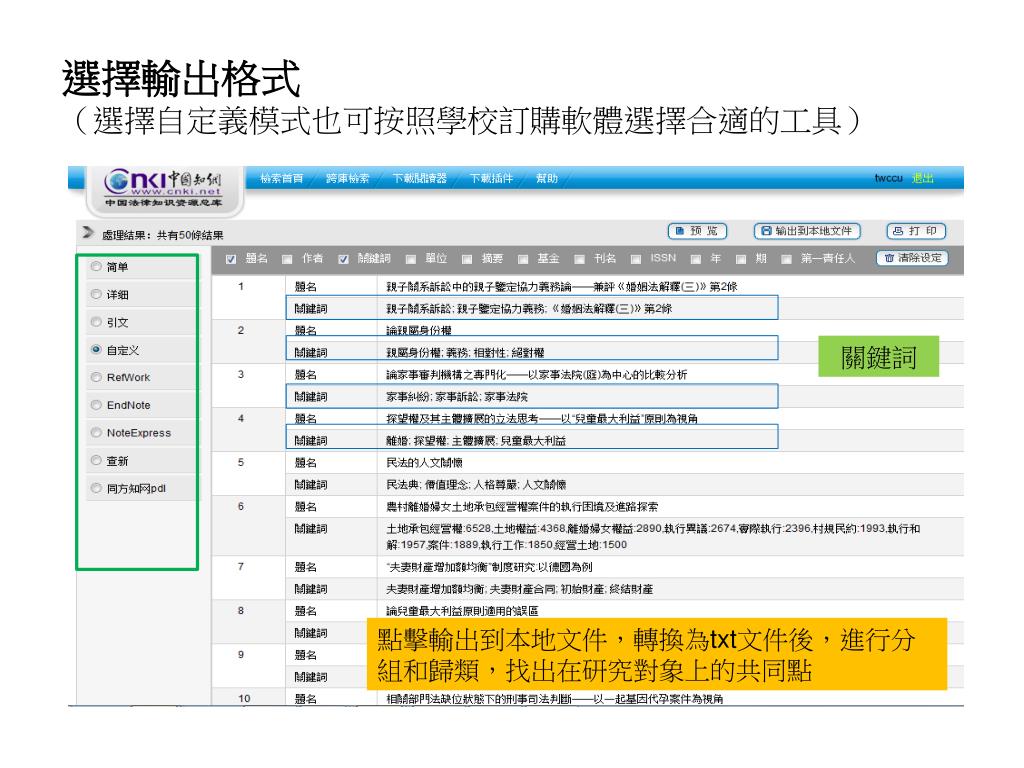This screenshot has height=768, width=1024.
Task: Check the 年 field checkbox
Action: point(696,259)
